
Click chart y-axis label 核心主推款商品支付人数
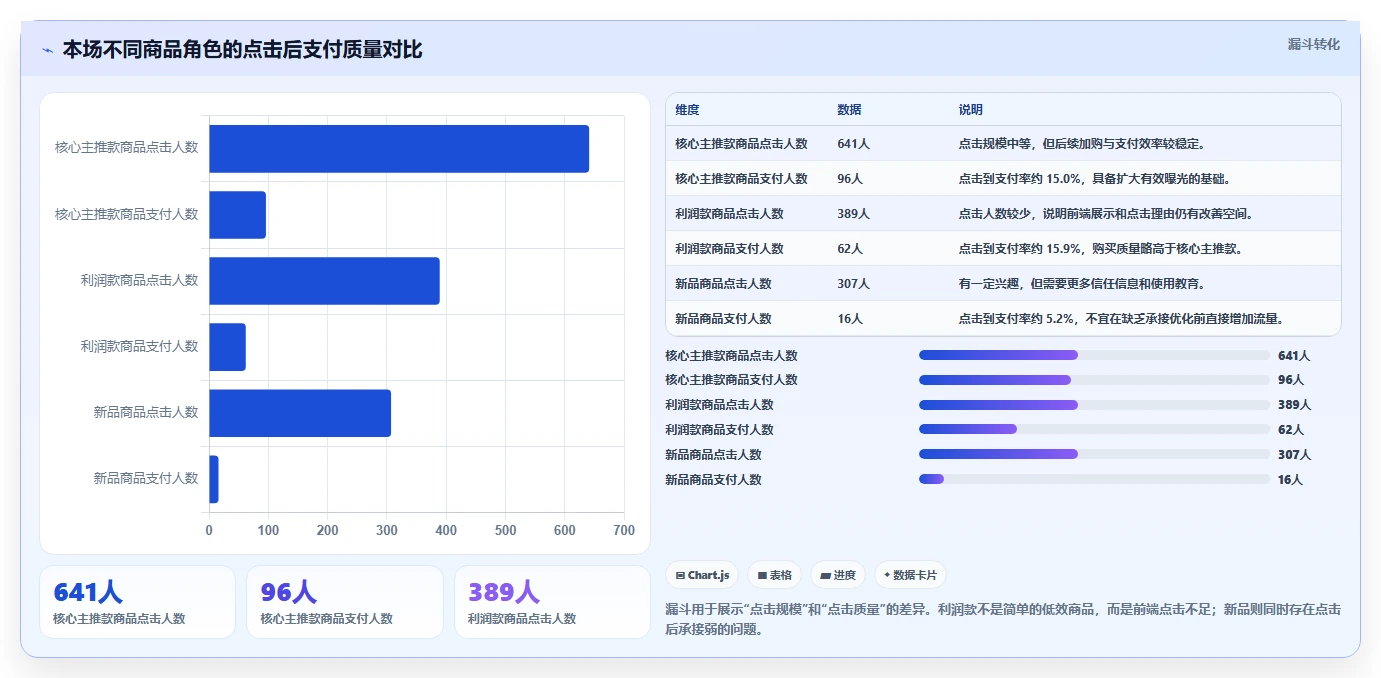tap(127, 214)
